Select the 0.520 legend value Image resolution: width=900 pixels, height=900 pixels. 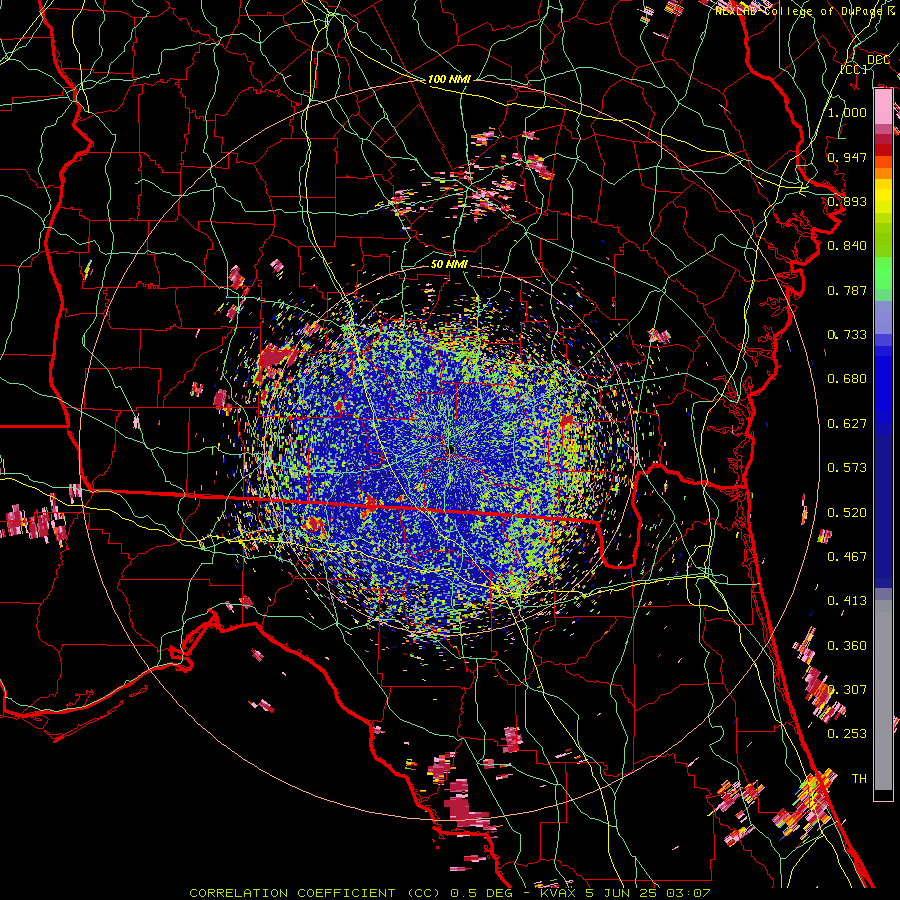pos(847,513)
